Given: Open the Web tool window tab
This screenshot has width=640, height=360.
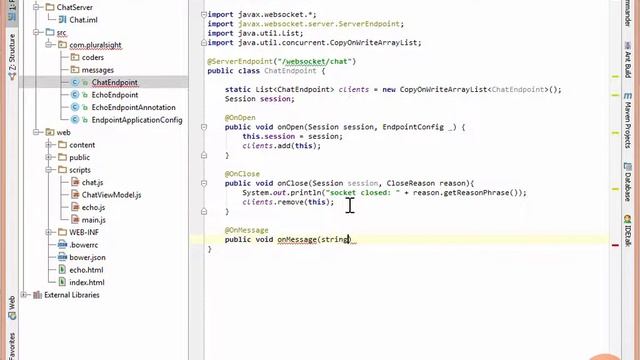Looking at the screenshot, I should click(12, 308).
